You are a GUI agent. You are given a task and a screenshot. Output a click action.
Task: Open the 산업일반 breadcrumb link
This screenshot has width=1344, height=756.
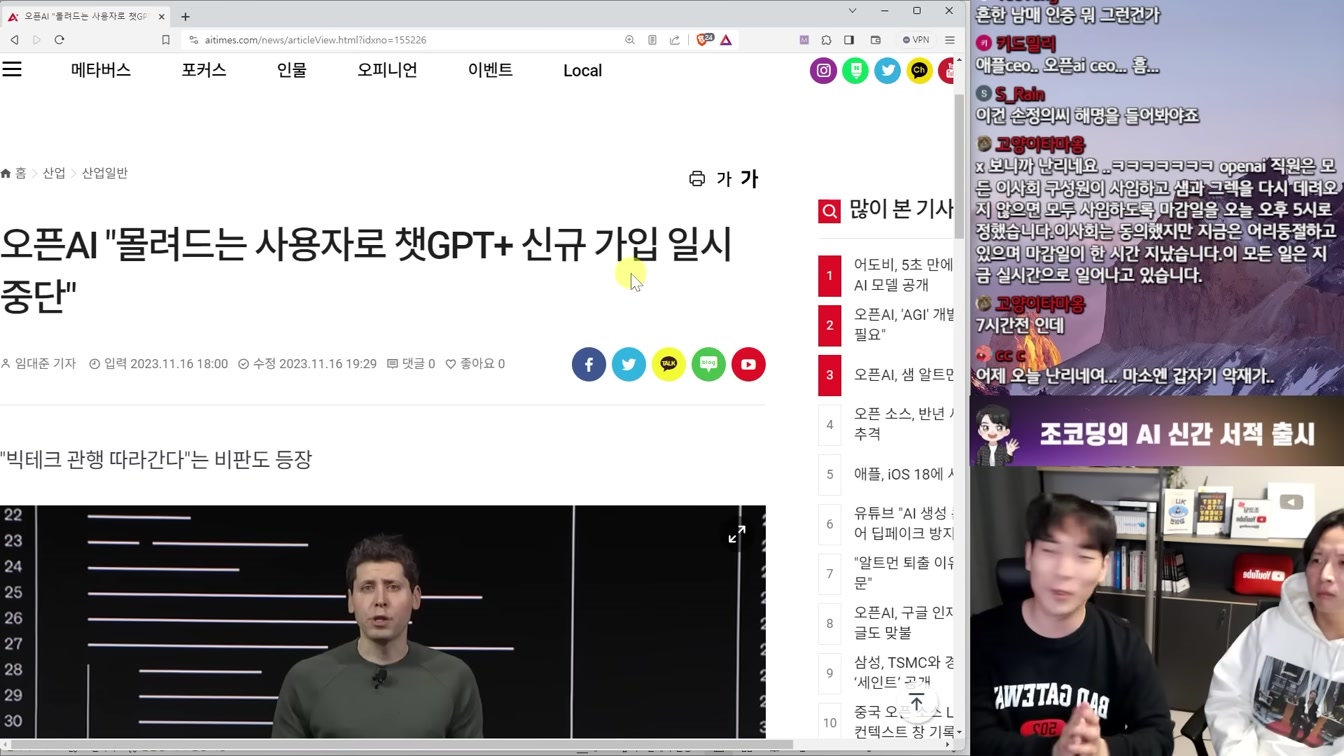point(105,173)
